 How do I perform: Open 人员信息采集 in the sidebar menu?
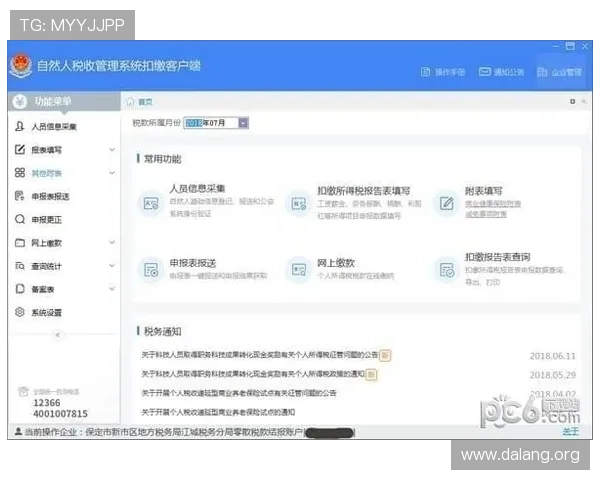[x=54, y=127]
